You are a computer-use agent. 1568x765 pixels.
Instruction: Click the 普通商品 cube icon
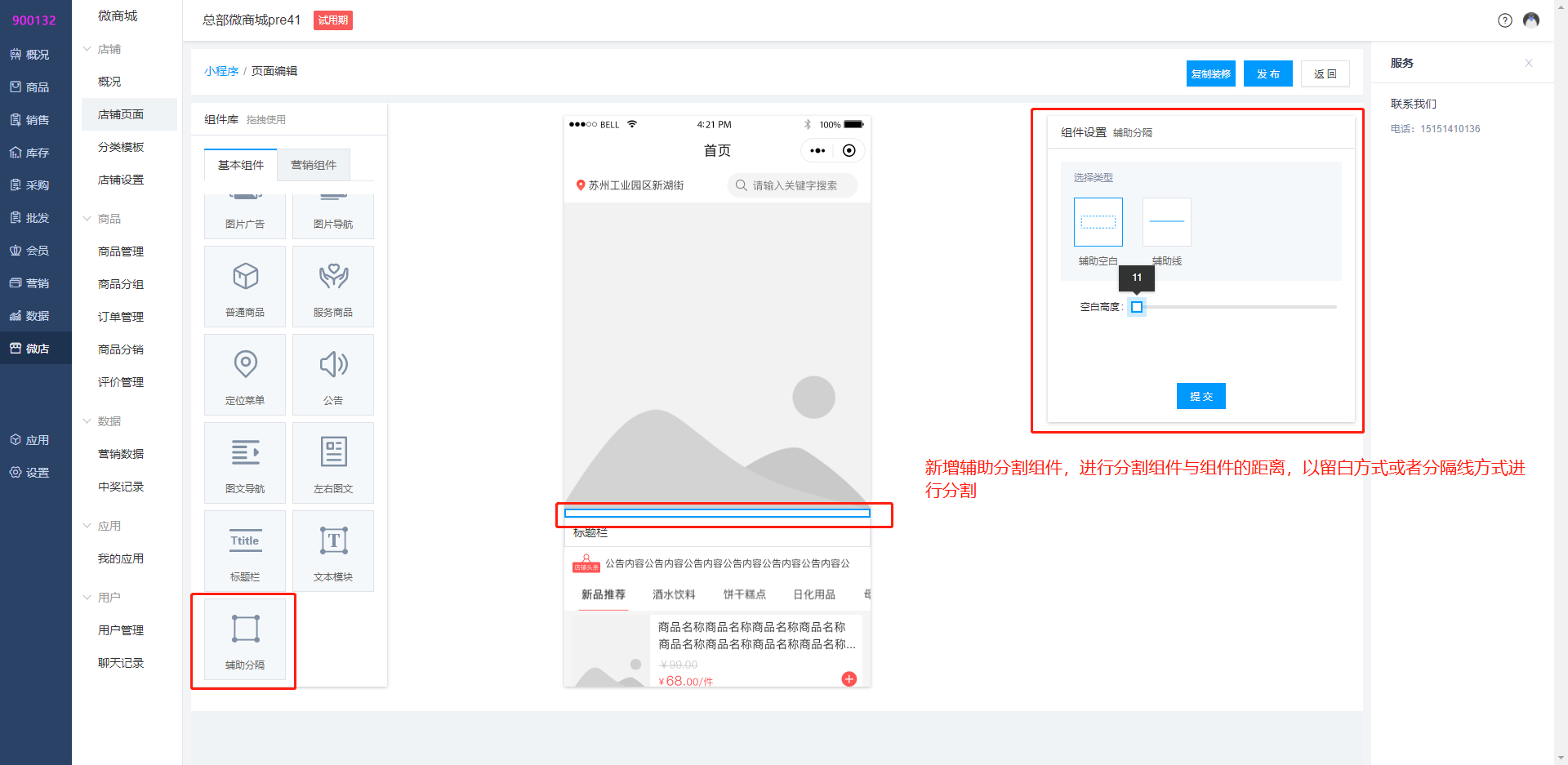coord(245,277)
